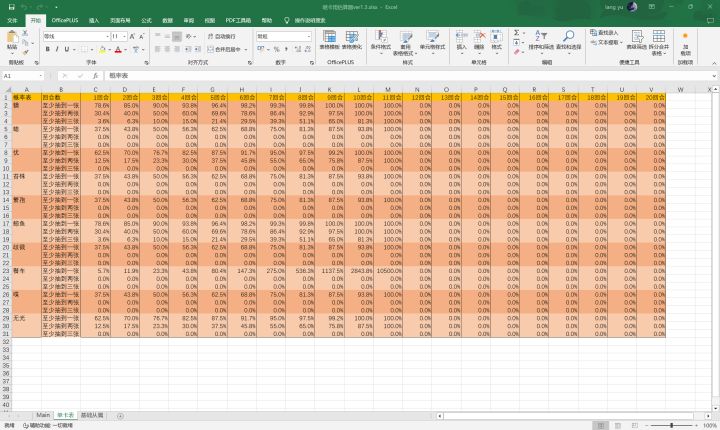Click the Paste icon in clipboard group
Image resolution: width=720 pixels, height=430 pixels.
[x=12, y=40]
